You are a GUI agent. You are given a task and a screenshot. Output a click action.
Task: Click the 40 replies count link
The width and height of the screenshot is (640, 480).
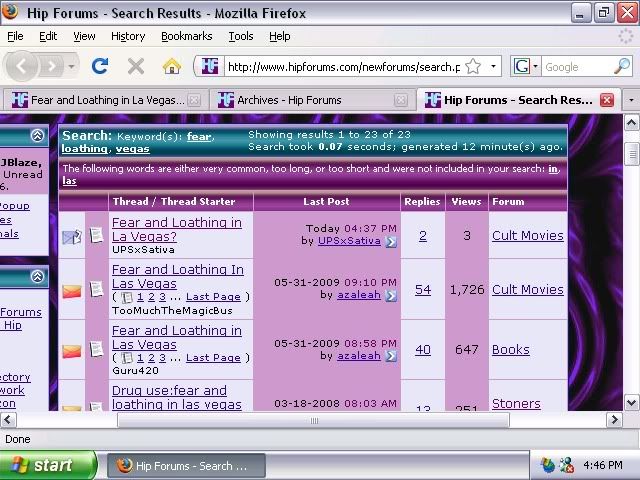pos(423,350)
